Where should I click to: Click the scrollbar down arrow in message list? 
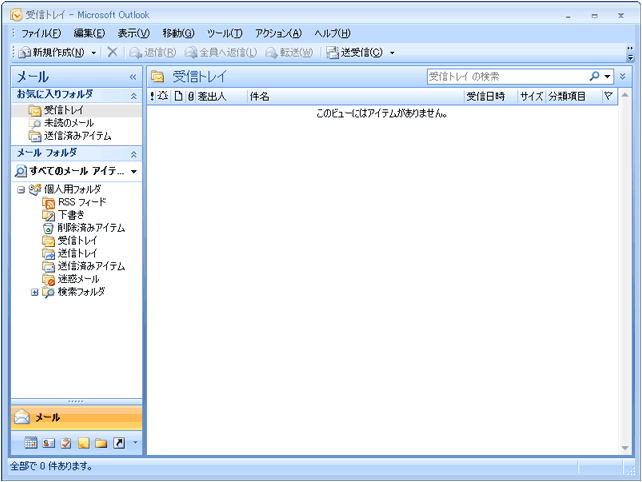tap(625, 448)
